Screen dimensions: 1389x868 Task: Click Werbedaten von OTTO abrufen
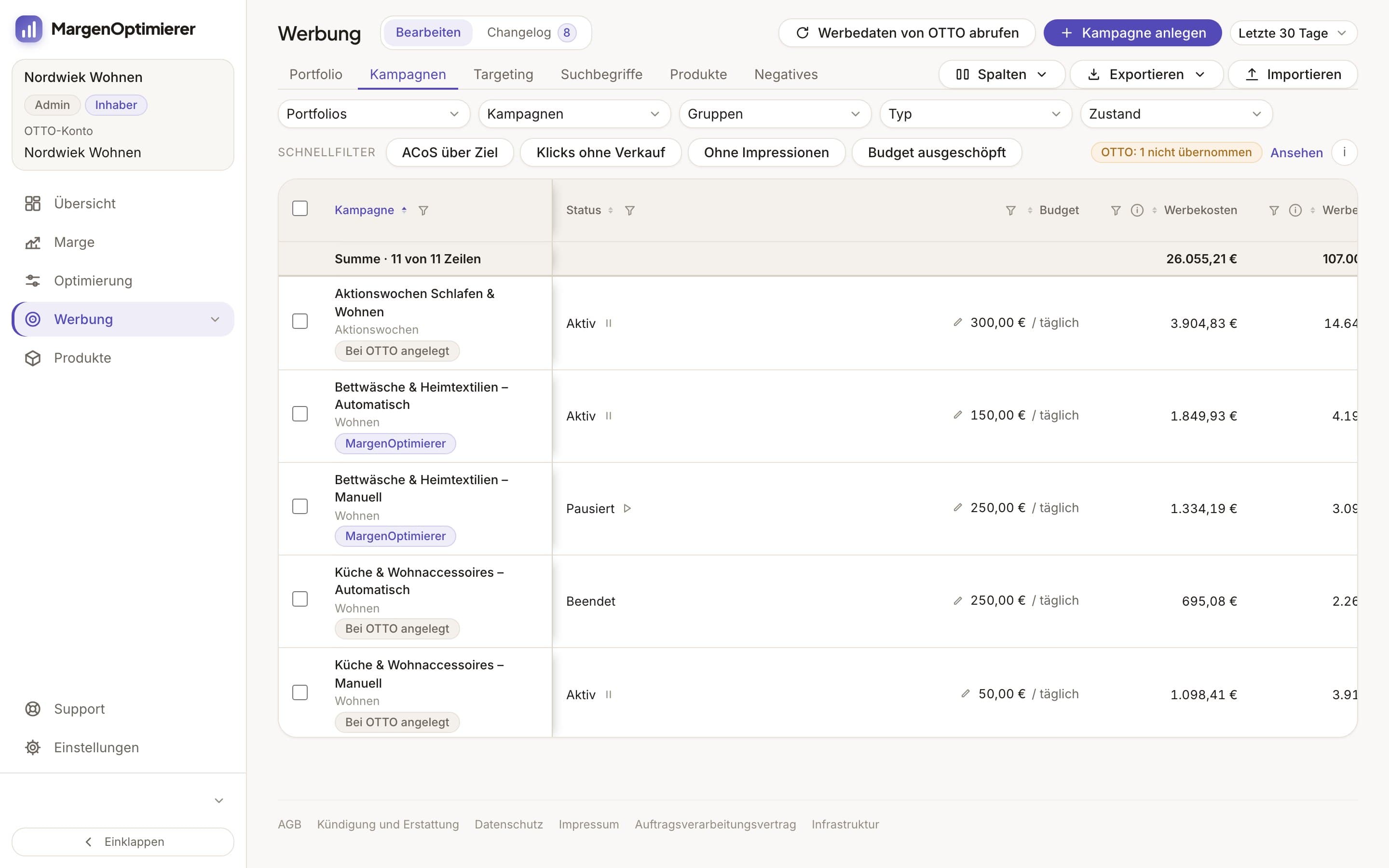(907, 33)
